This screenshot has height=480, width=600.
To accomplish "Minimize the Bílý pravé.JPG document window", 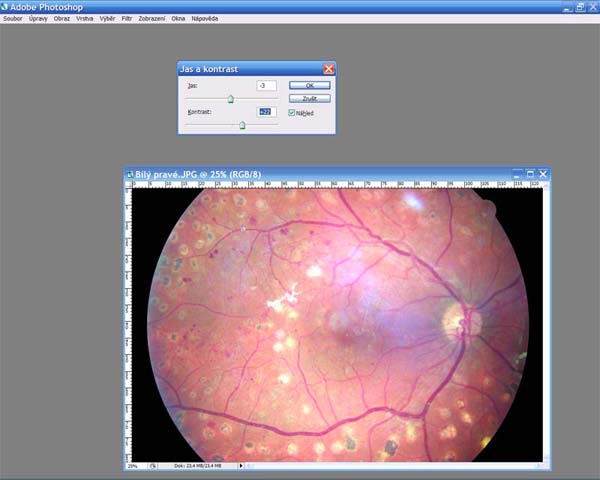I will pos(518,173).
